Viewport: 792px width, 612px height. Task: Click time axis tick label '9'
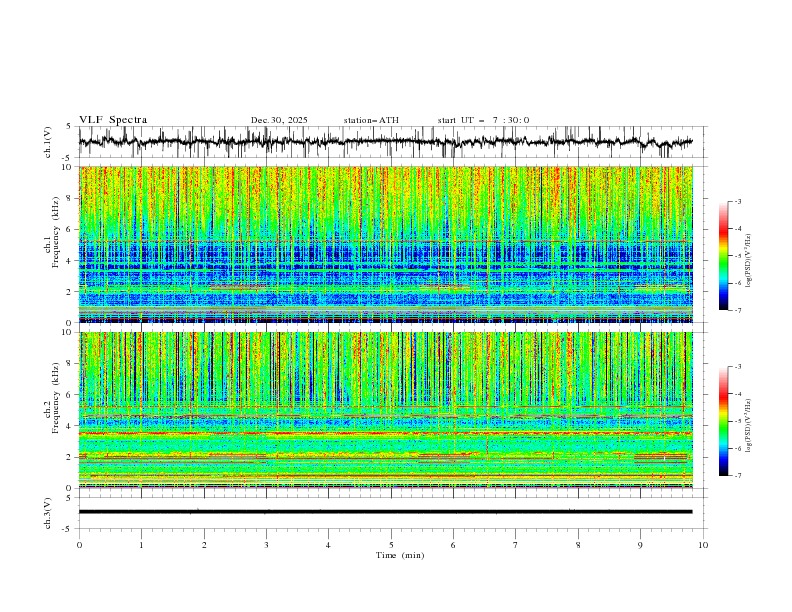[x=640, y=545]
